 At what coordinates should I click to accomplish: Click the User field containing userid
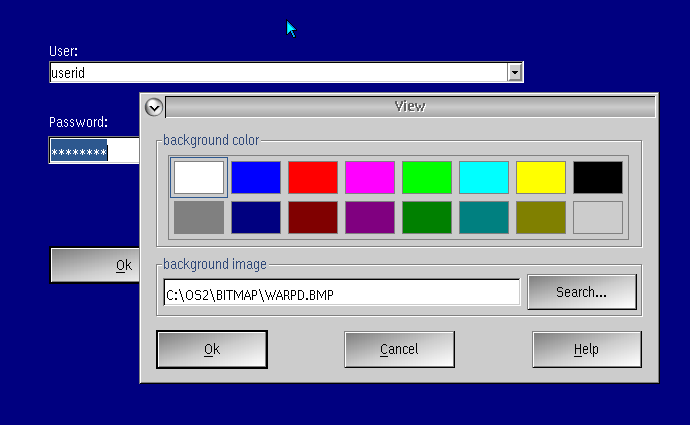tap(279, 72)
